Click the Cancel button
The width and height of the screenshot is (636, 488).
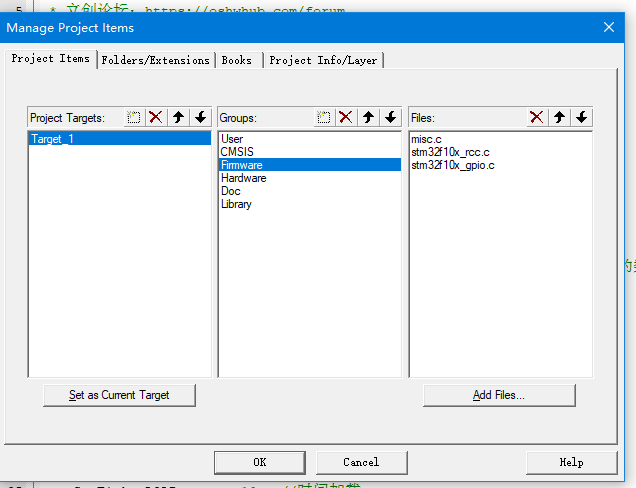click(361, 462)
